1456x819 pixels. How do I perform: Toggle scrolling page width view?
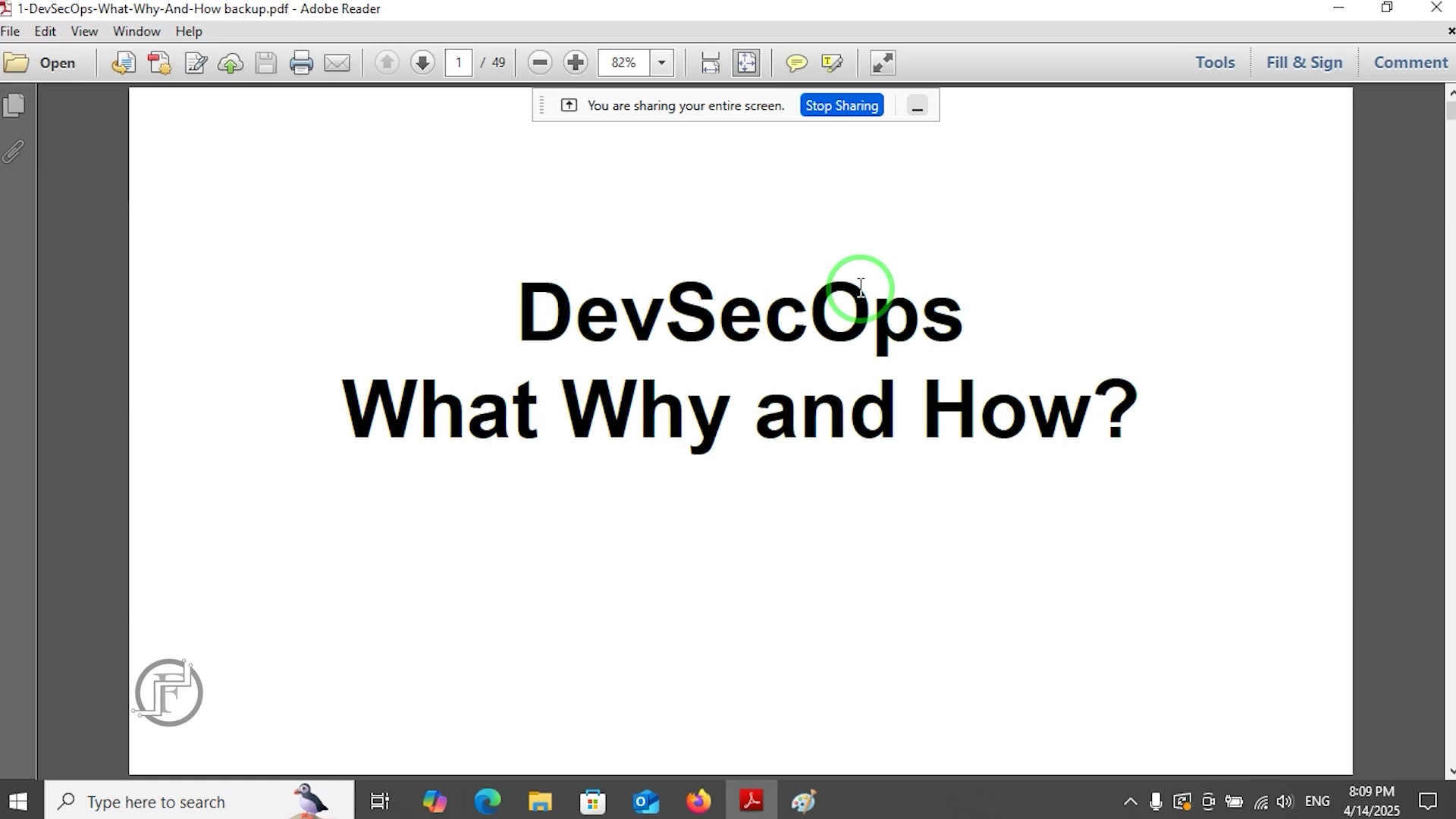tap(710, 62)
